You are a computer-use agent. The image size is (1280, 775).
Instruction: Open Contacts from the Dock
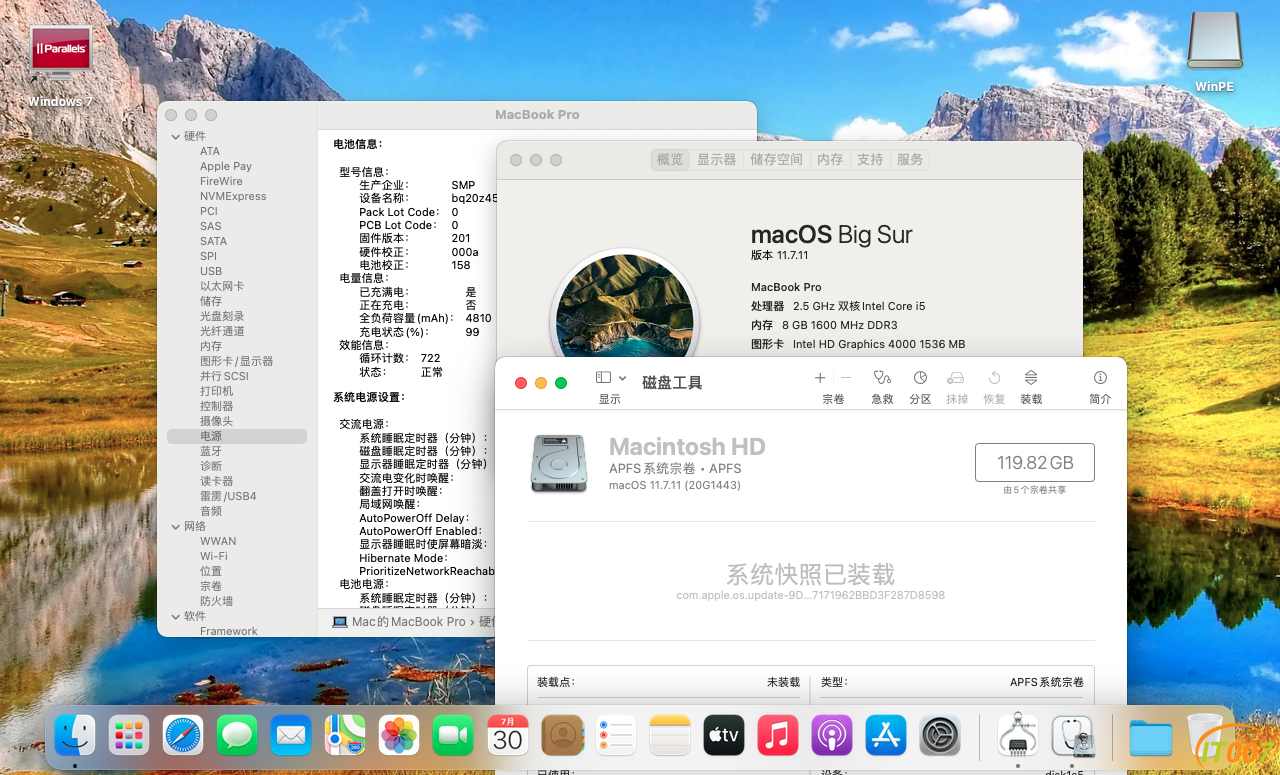click(562, 736)
